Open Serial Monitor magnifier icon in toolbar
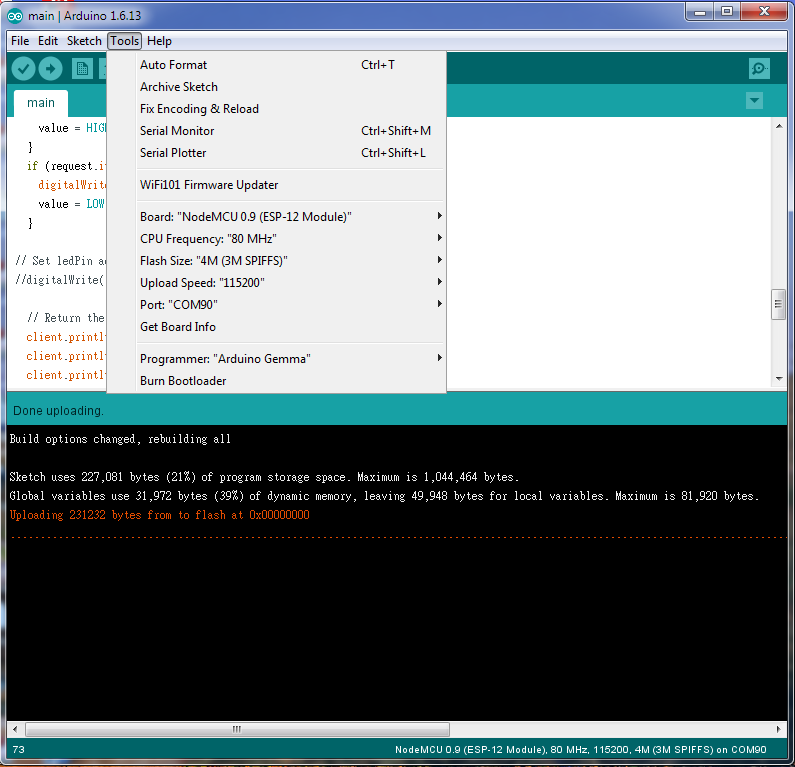The height and width of the screenshot is (767, 795). (759, 68)
